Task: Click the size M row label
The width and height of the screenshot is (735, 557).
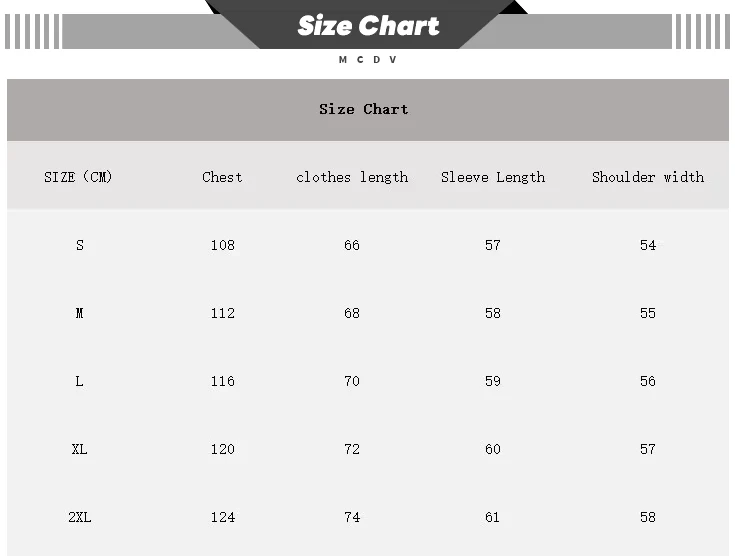Action: point(80,313)
